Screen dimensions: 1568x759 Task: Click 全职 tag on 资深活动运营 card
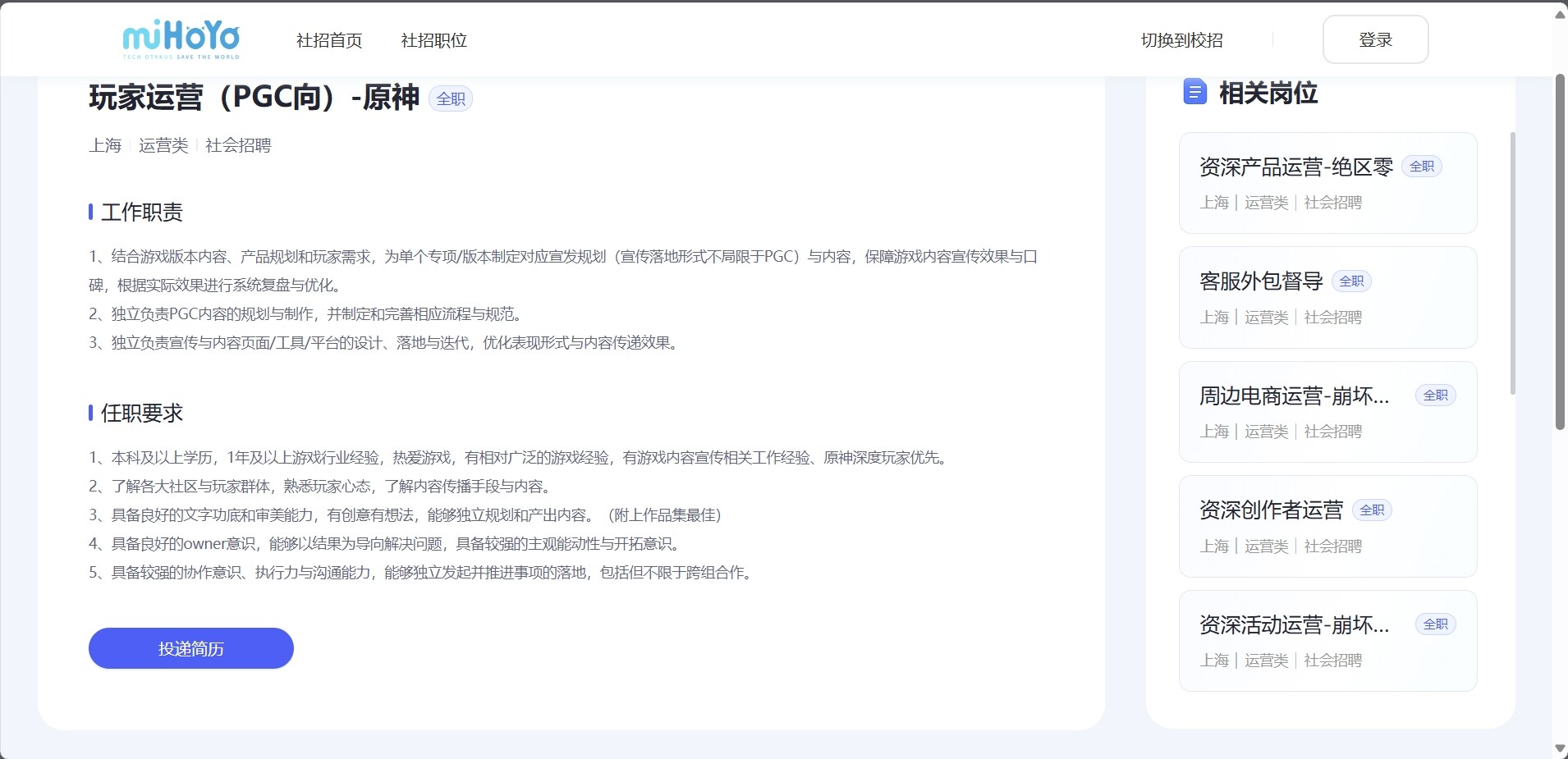1435,624
